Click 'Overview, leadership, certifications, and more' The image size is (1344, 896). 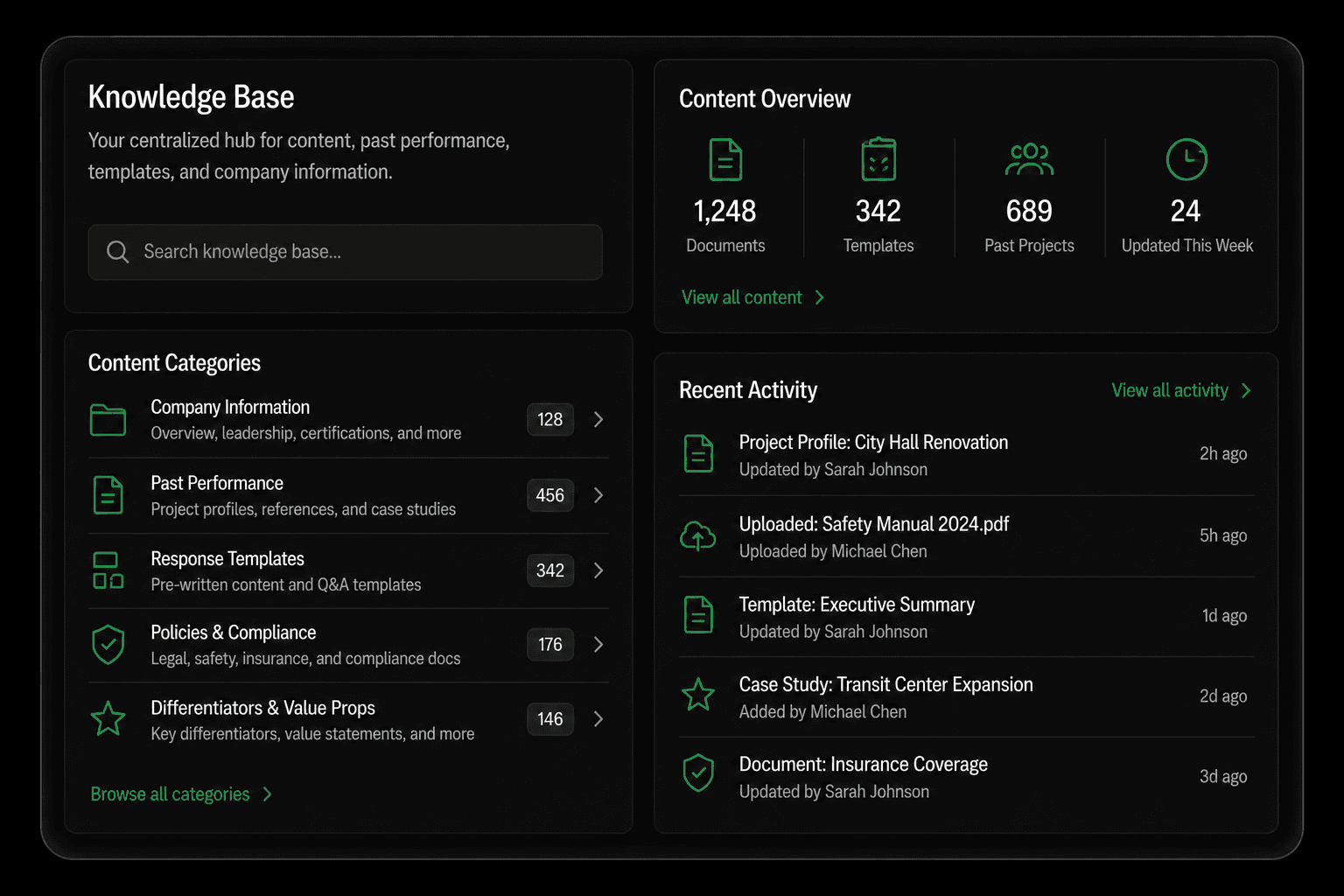pos(305,433)
